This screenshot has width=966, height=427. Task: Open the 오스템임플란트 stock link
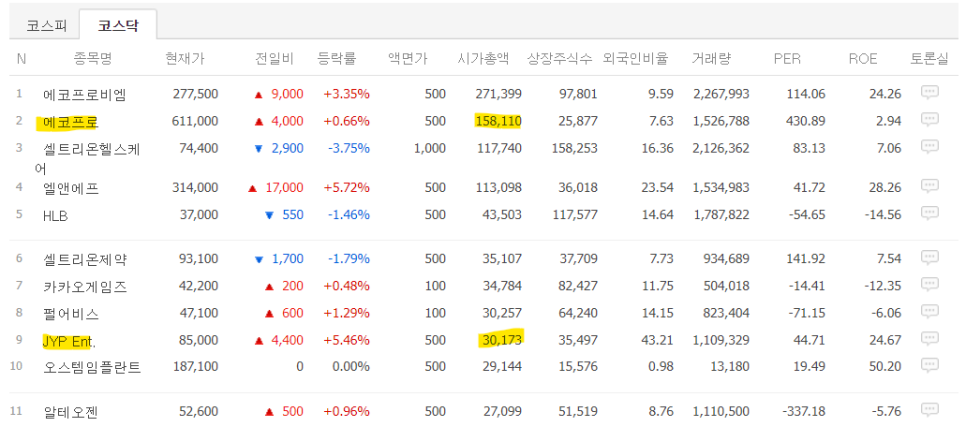92,368
